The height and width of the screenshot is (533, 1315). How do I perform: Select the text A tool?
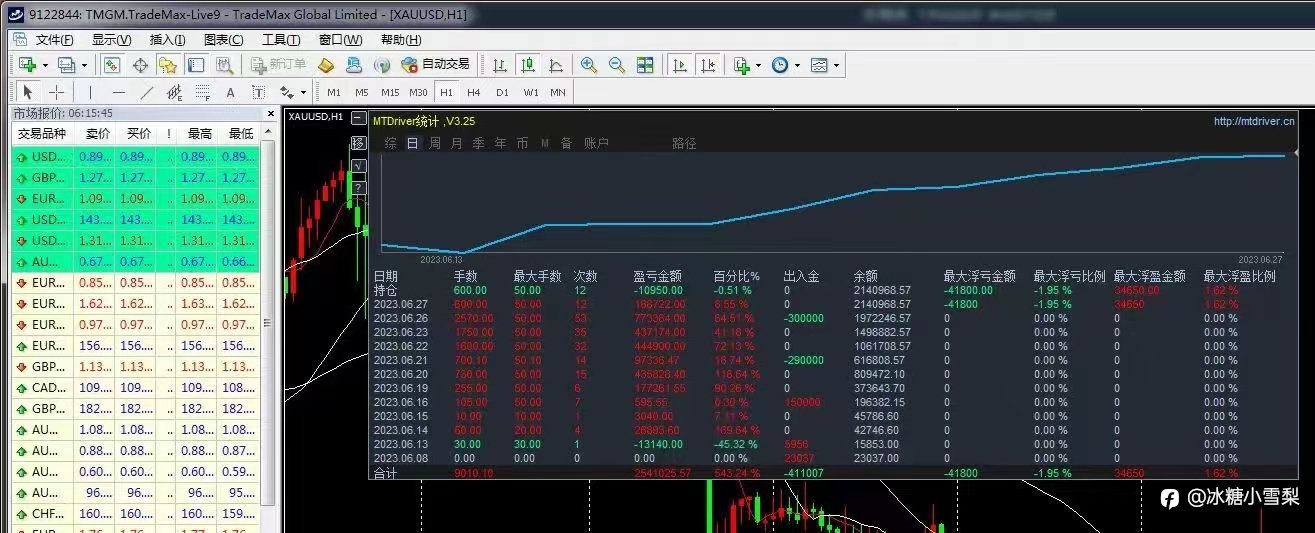click(230, 92)
